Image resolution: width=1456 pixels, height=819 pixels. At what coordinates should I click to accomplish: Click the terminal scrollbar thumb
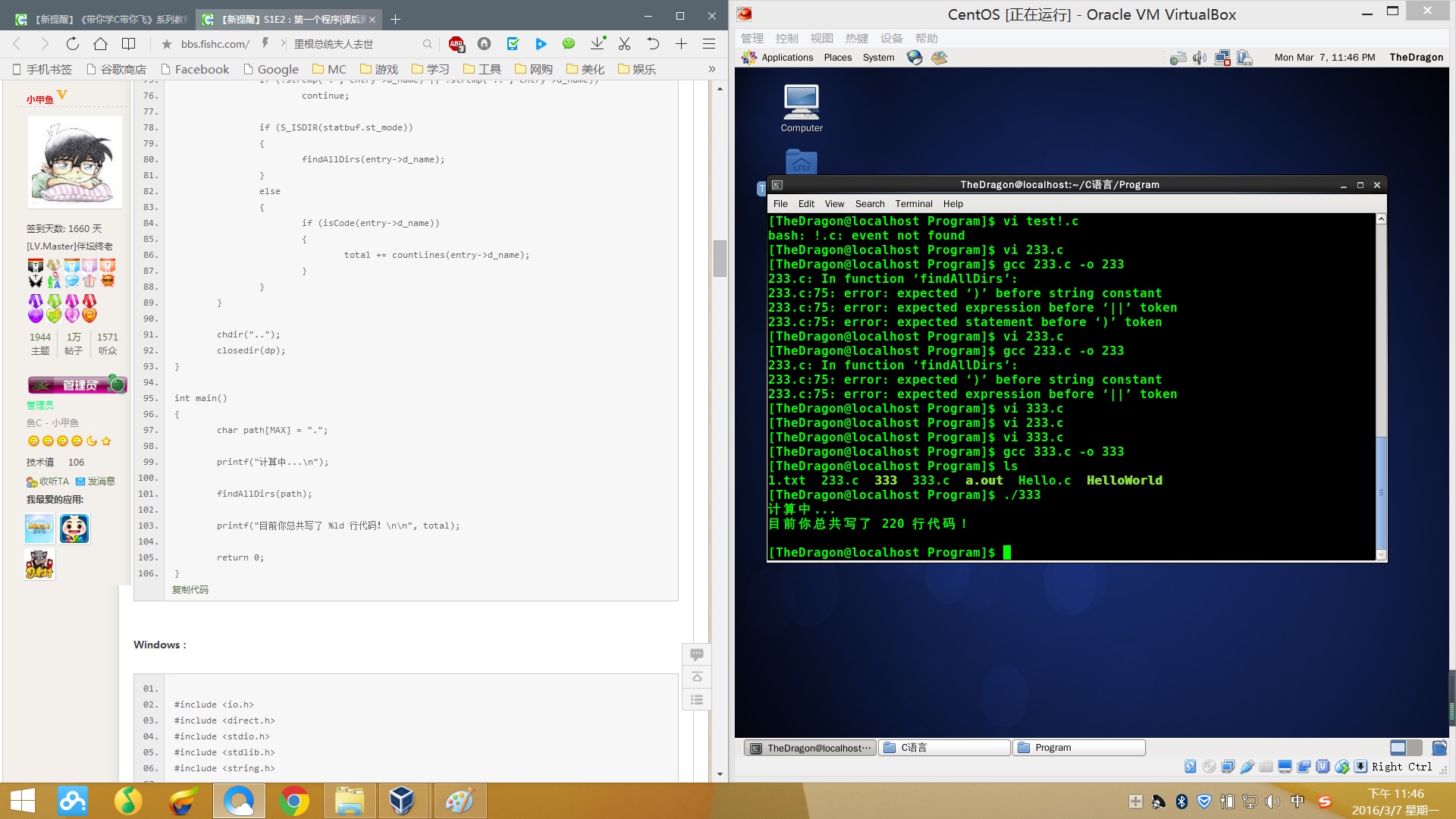1381,493
